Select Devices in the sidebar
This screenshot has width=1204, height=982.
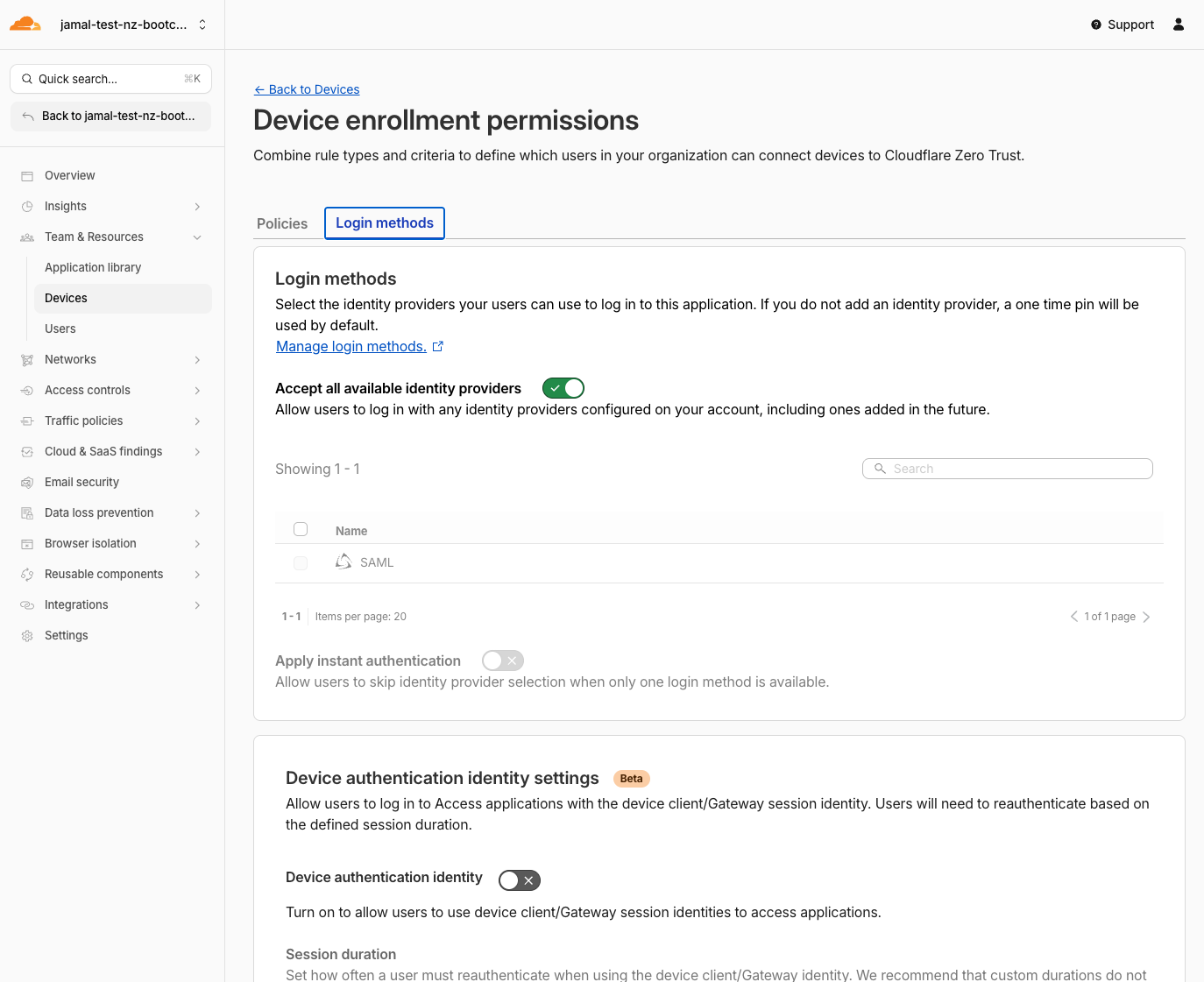[x=123, y=299]
